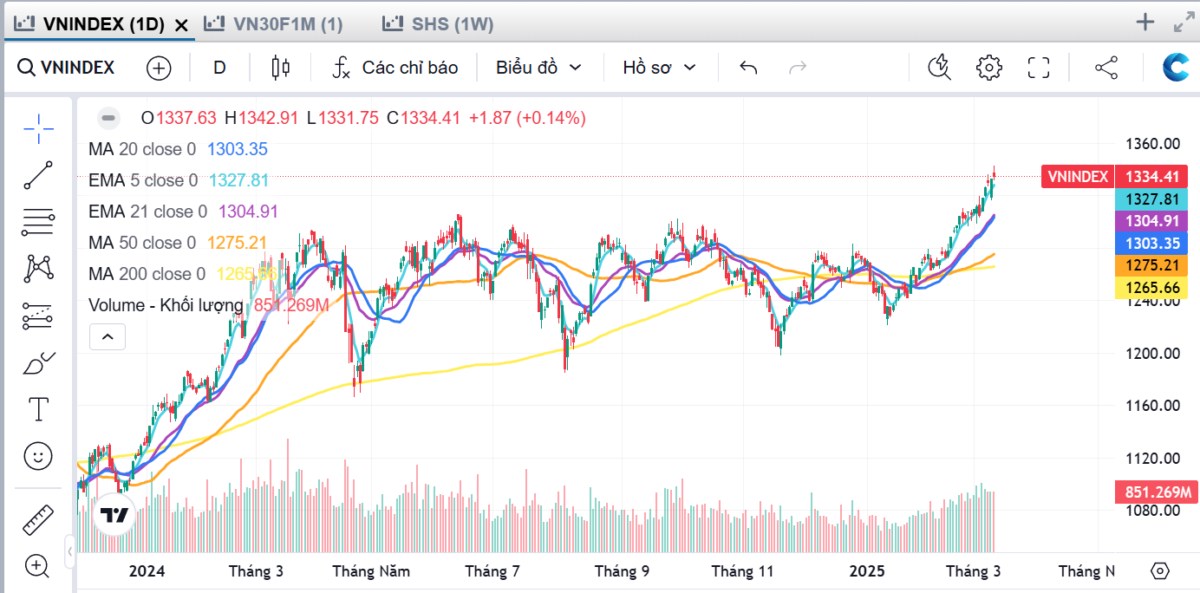
Task: Switch to the SHS (1W) tab
Action: [440, 24]
